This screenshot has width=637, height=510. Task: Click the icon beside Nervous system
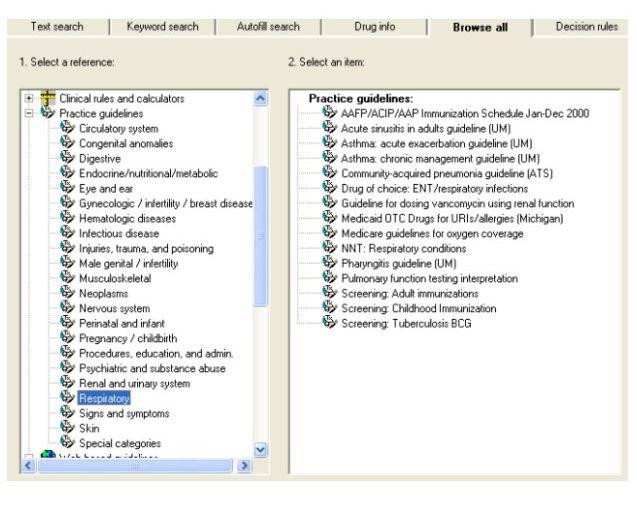point(67,308)
